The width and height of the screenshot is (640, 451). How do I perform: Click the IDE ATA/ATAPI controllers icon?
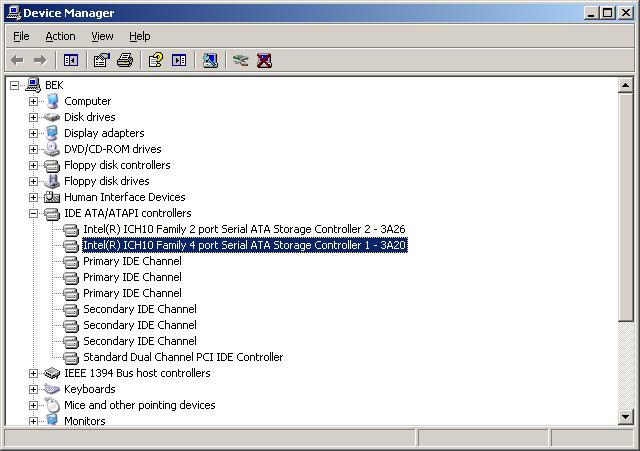click(52, 213)
